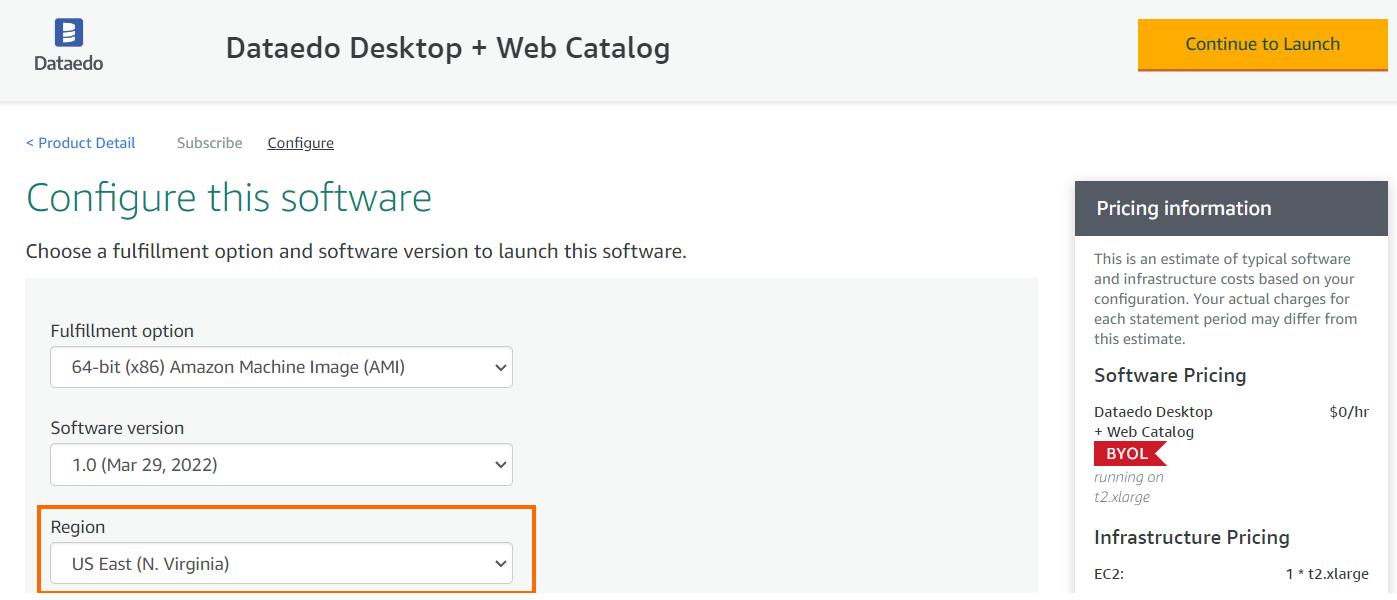Screen dimensions: 1397x600
Task: Open the 64-bit Amazon Machine Image dropdown
Action: (x=280, y=368)
